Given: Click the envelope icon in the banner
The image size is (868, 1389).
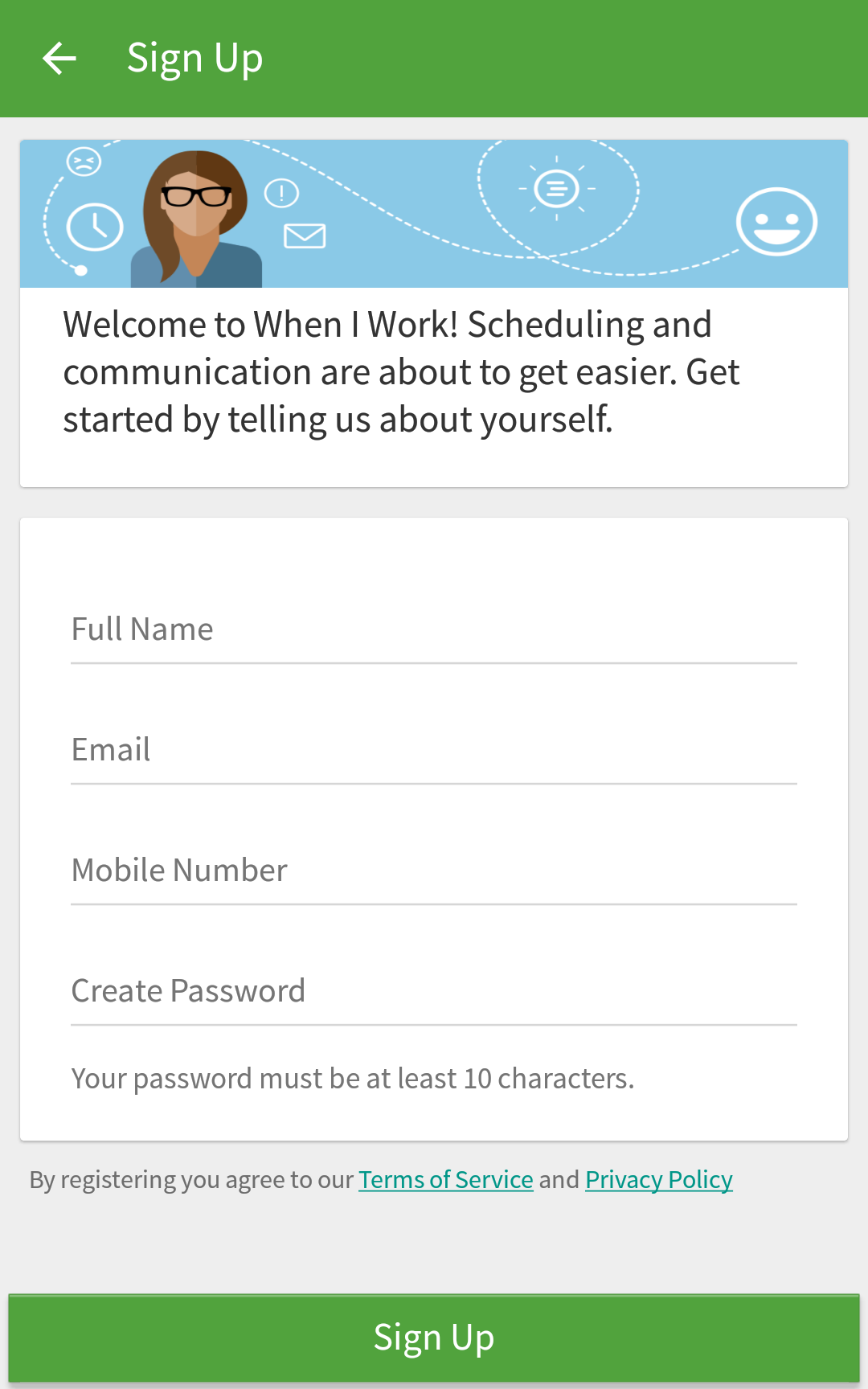Looking at the screenshot, I should coord(304,236).
